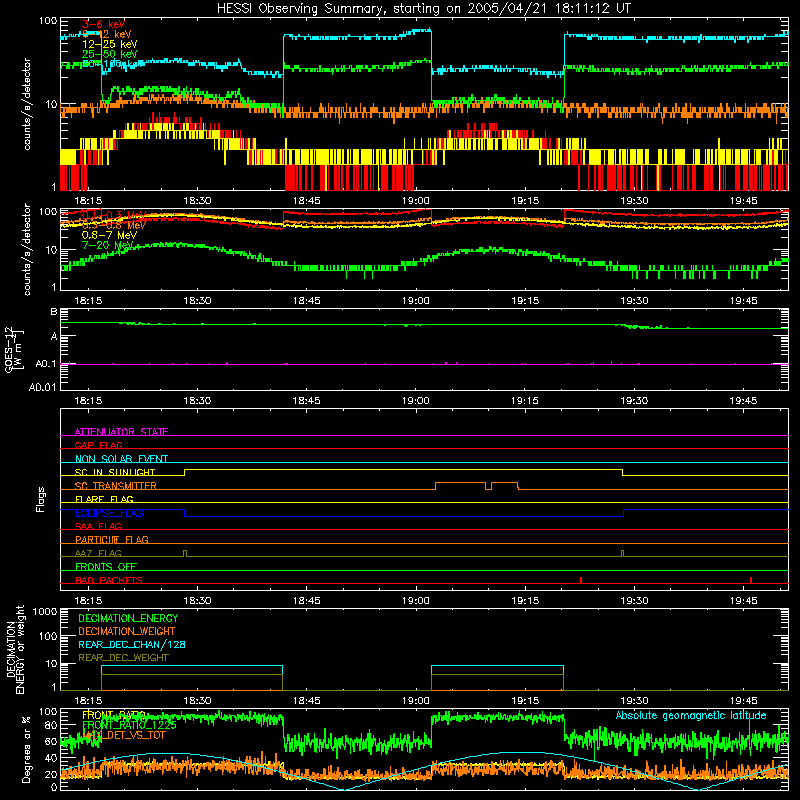Click the A0.1 tick label on GOES panel

(x=46, y=364)
